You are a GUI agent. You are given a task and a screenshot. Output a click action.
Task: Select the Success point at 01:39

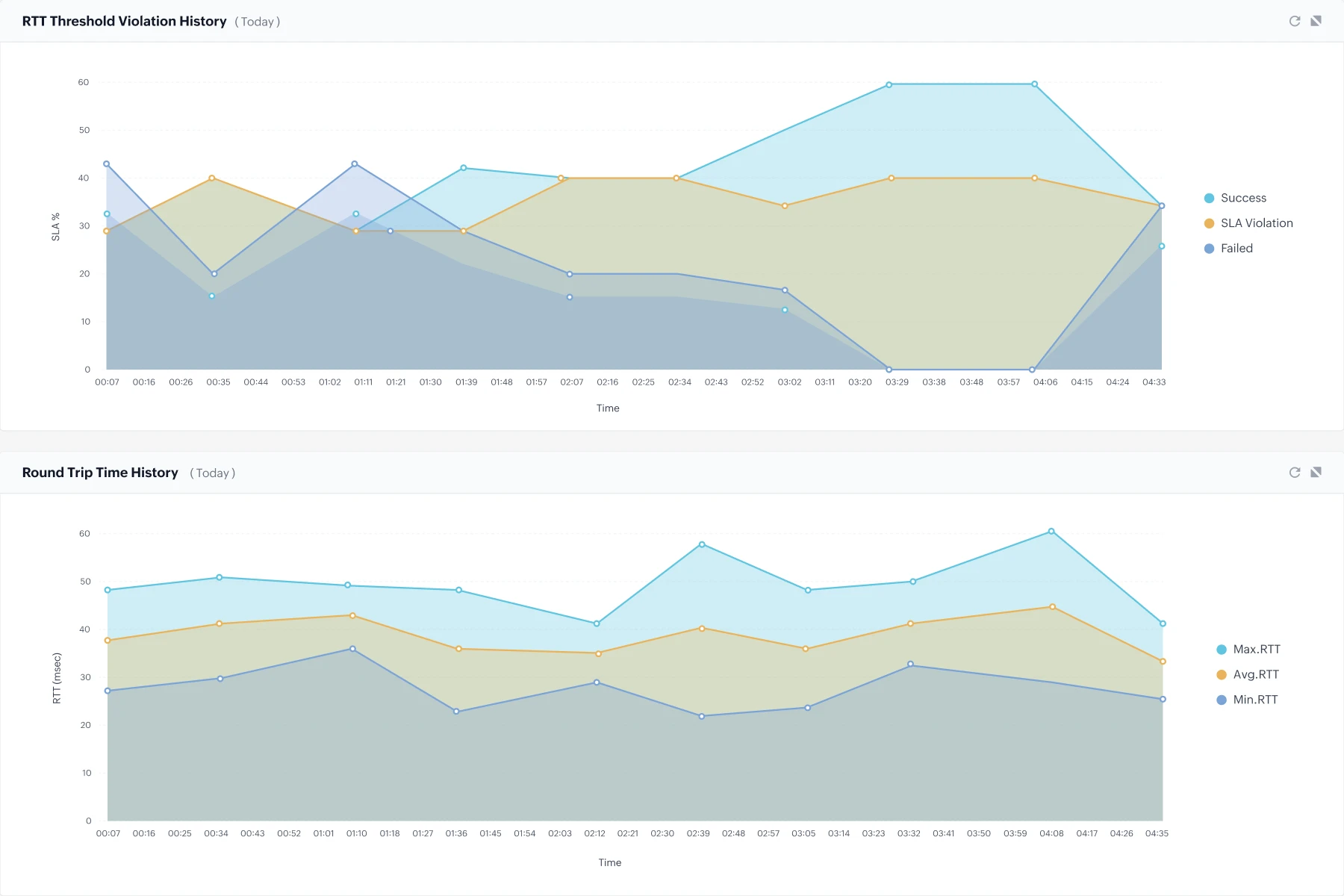(464, 168)
